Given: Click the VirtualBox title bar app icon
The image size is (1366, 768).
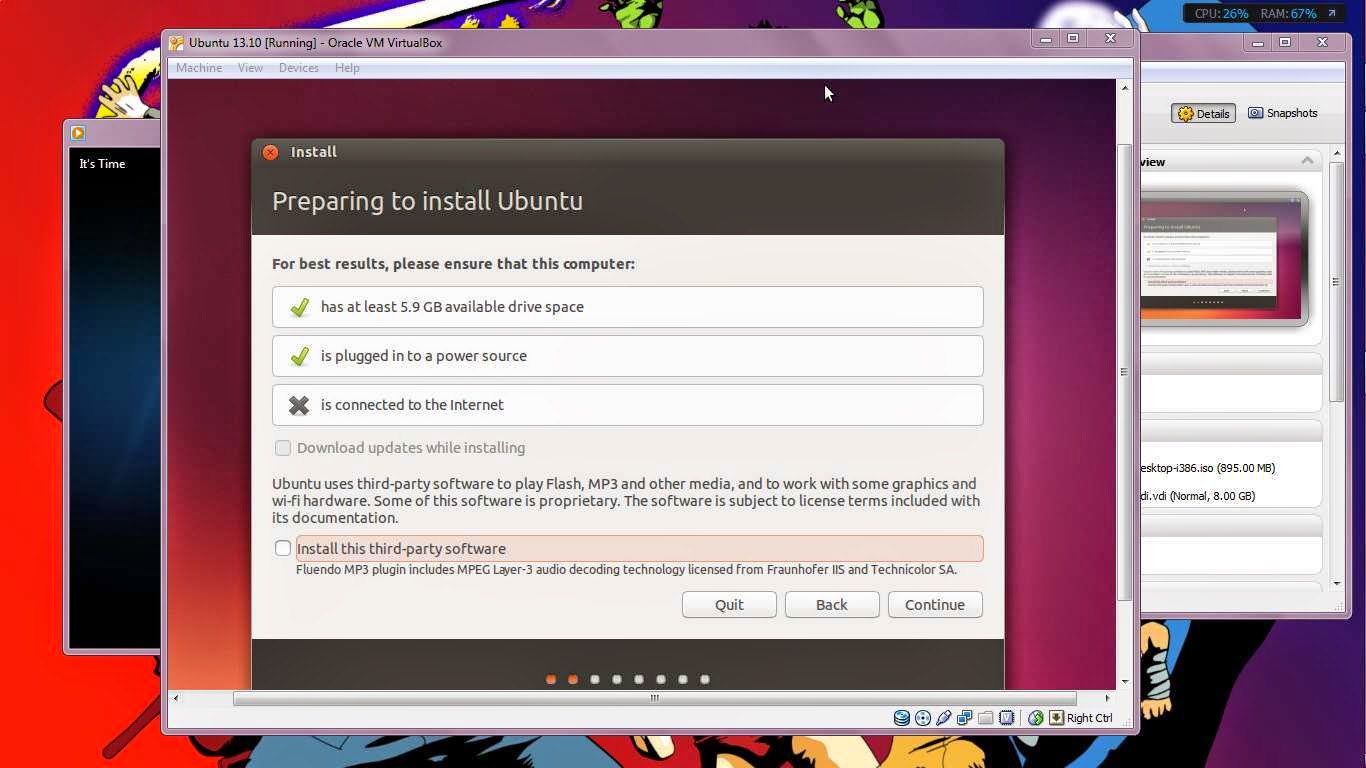Looking at the screenshot, I should [x=177, y=43].
